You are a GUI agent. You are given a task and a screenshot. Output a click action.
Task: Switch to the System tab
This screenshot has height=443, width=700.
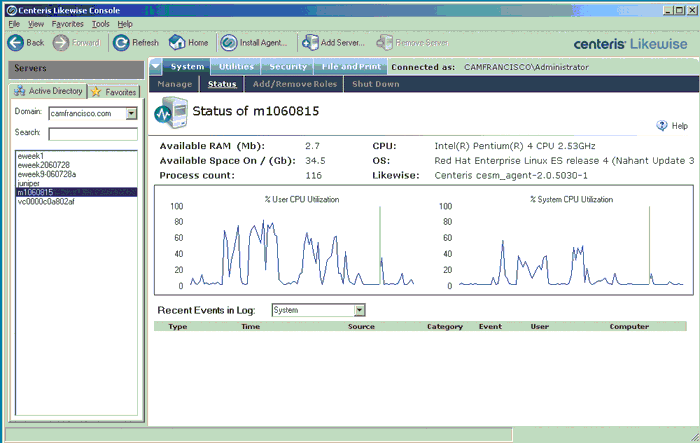click(187, 67)
